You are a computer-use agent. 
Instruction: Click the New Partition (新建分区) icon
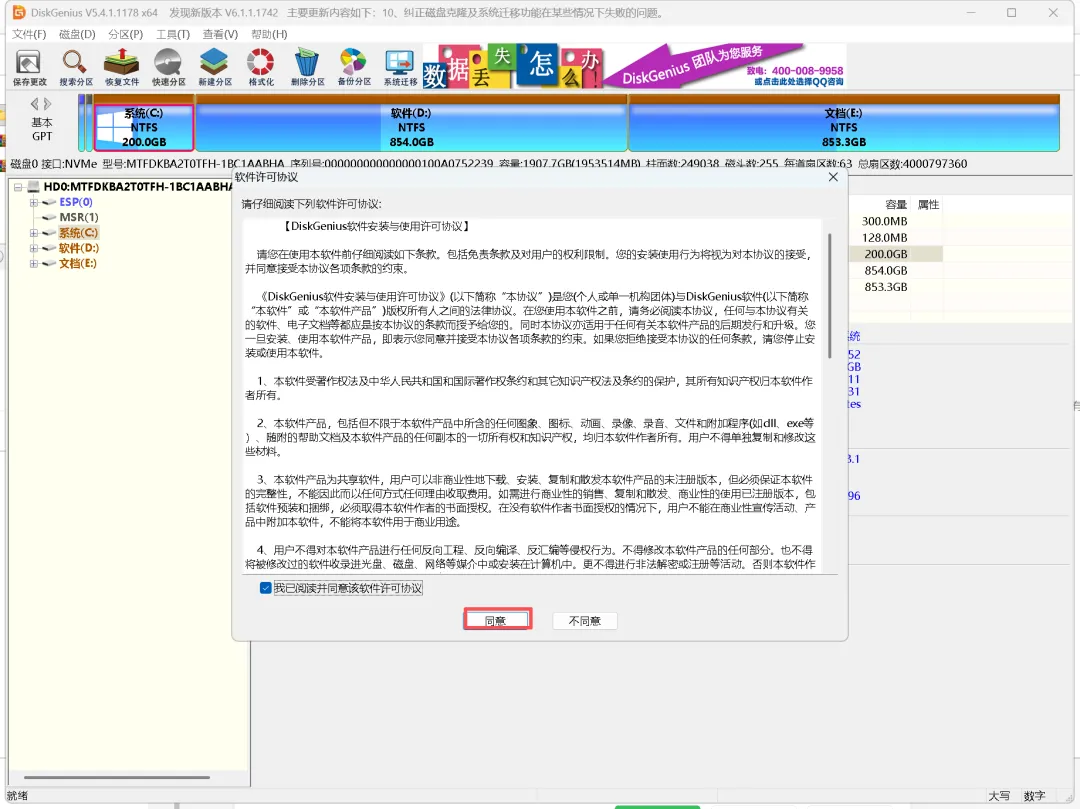click(214, 67)
